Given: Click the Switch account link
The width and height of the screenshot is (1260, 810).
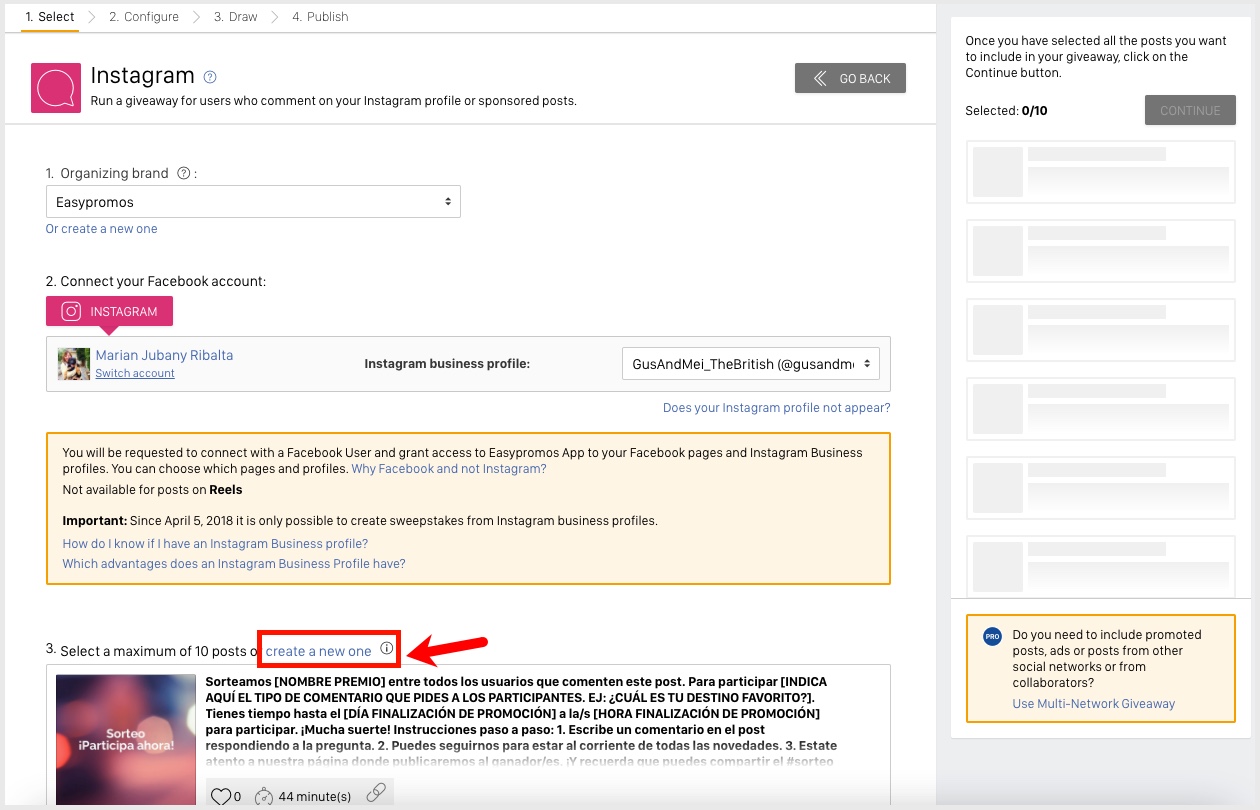Looking at the screenshot, I should coord(135,373).
